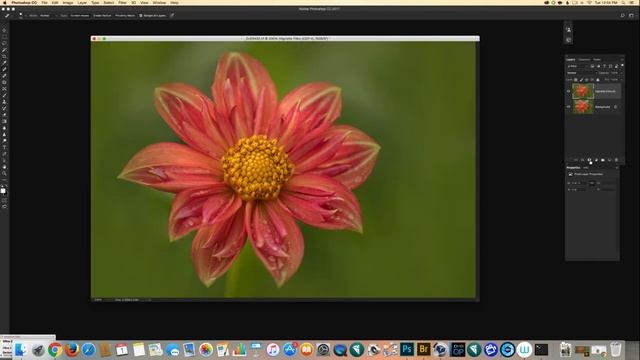The width and height of the screenshot is (640, 360).
Task: Switch to the Channels tab
Action: tap(584, 60)
